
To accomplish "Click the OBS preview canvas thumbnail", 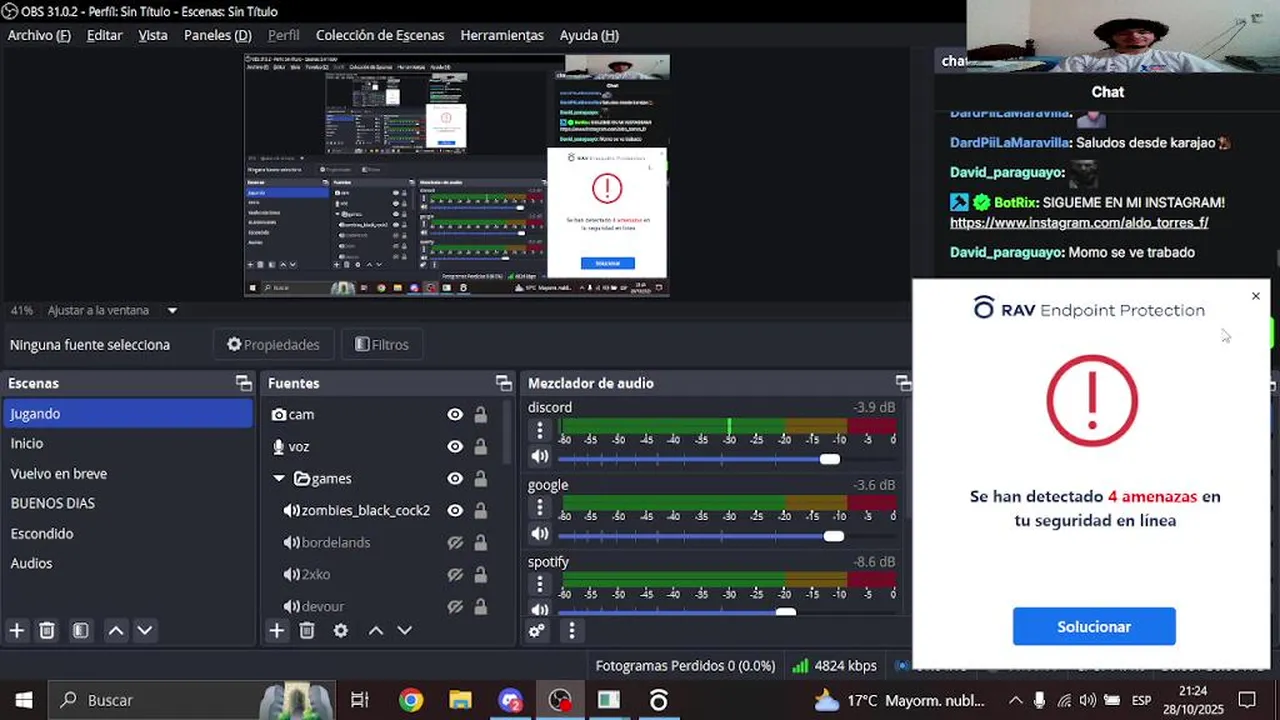I will point(457,175).
